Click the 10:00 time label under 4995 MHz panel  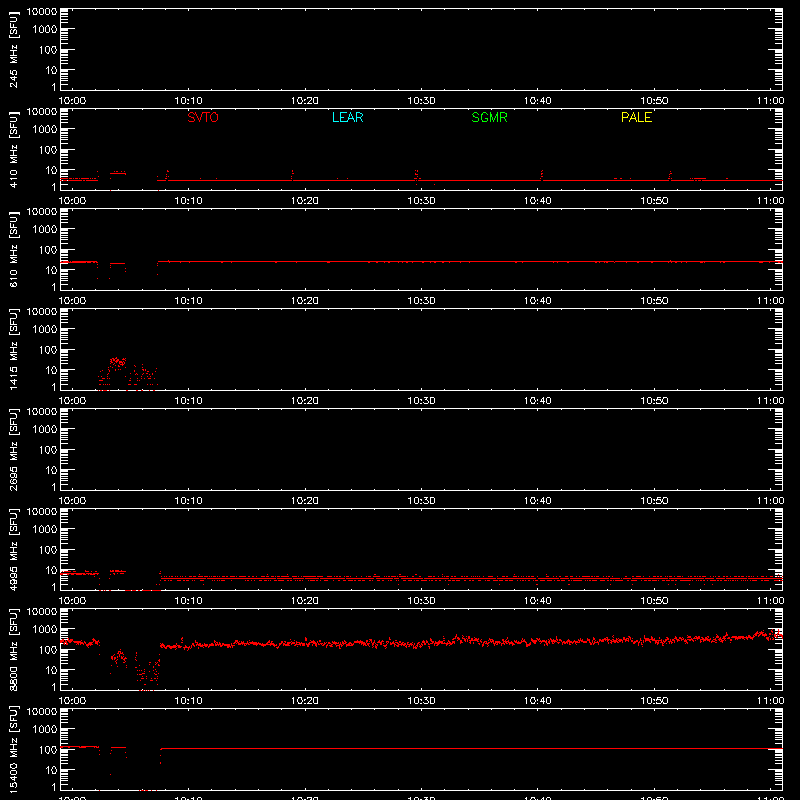(72, 601)
